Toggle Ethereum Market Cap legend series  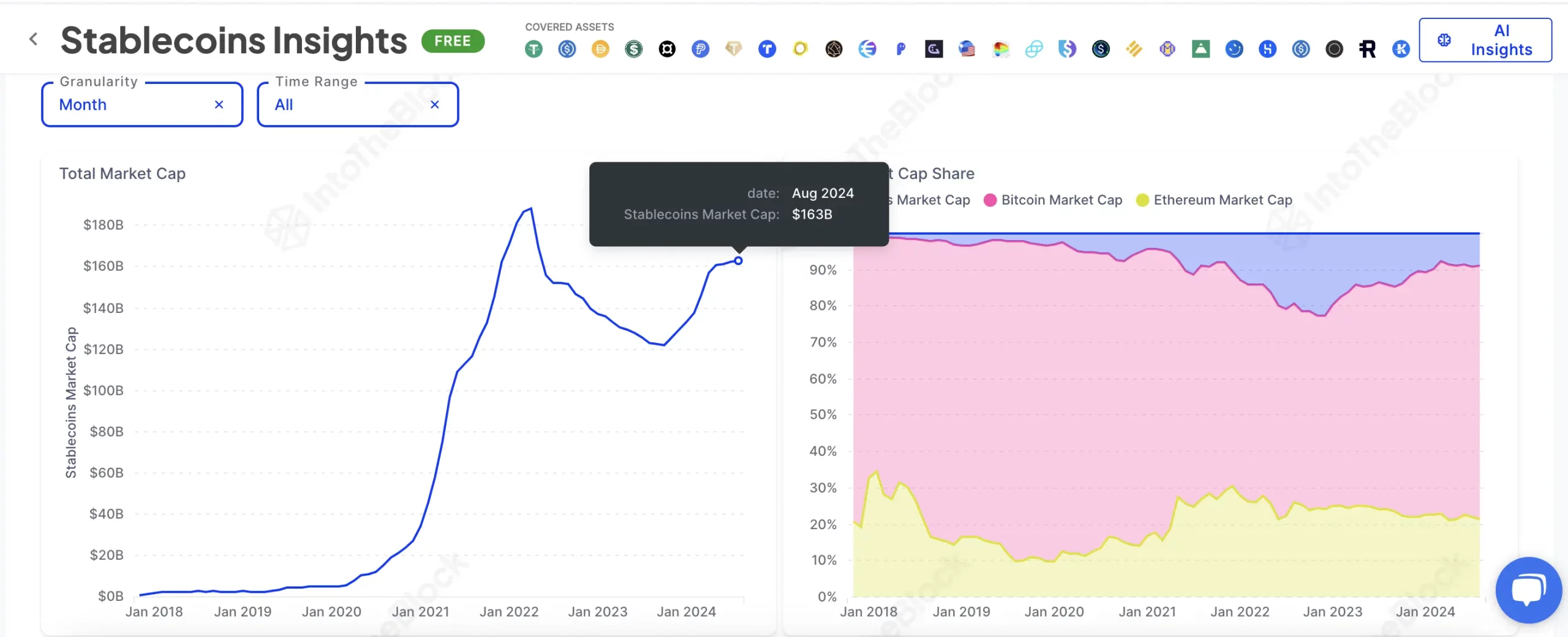(1214, 200)
